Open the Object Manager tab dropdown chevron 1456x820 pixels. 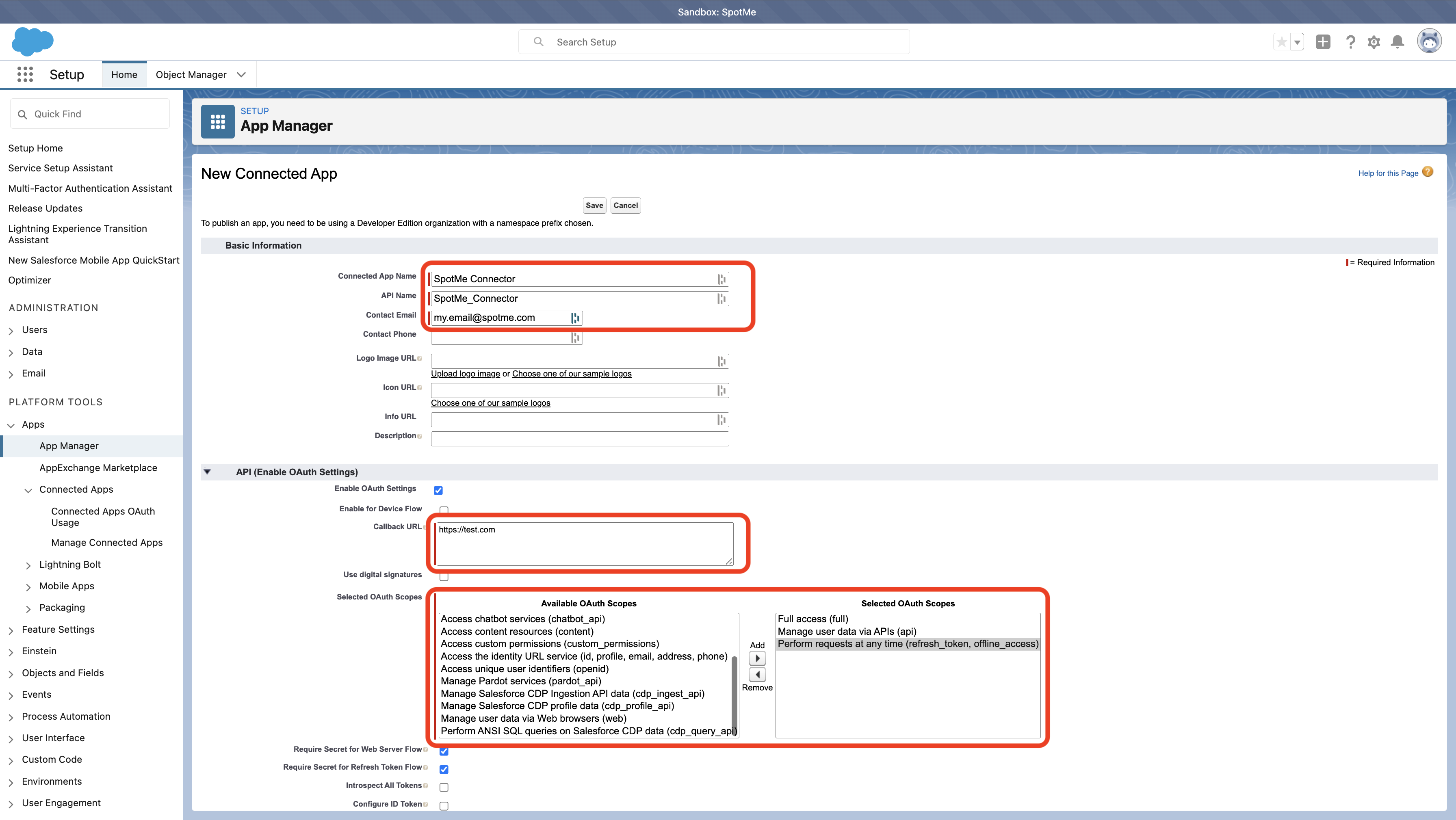point(241,75)
